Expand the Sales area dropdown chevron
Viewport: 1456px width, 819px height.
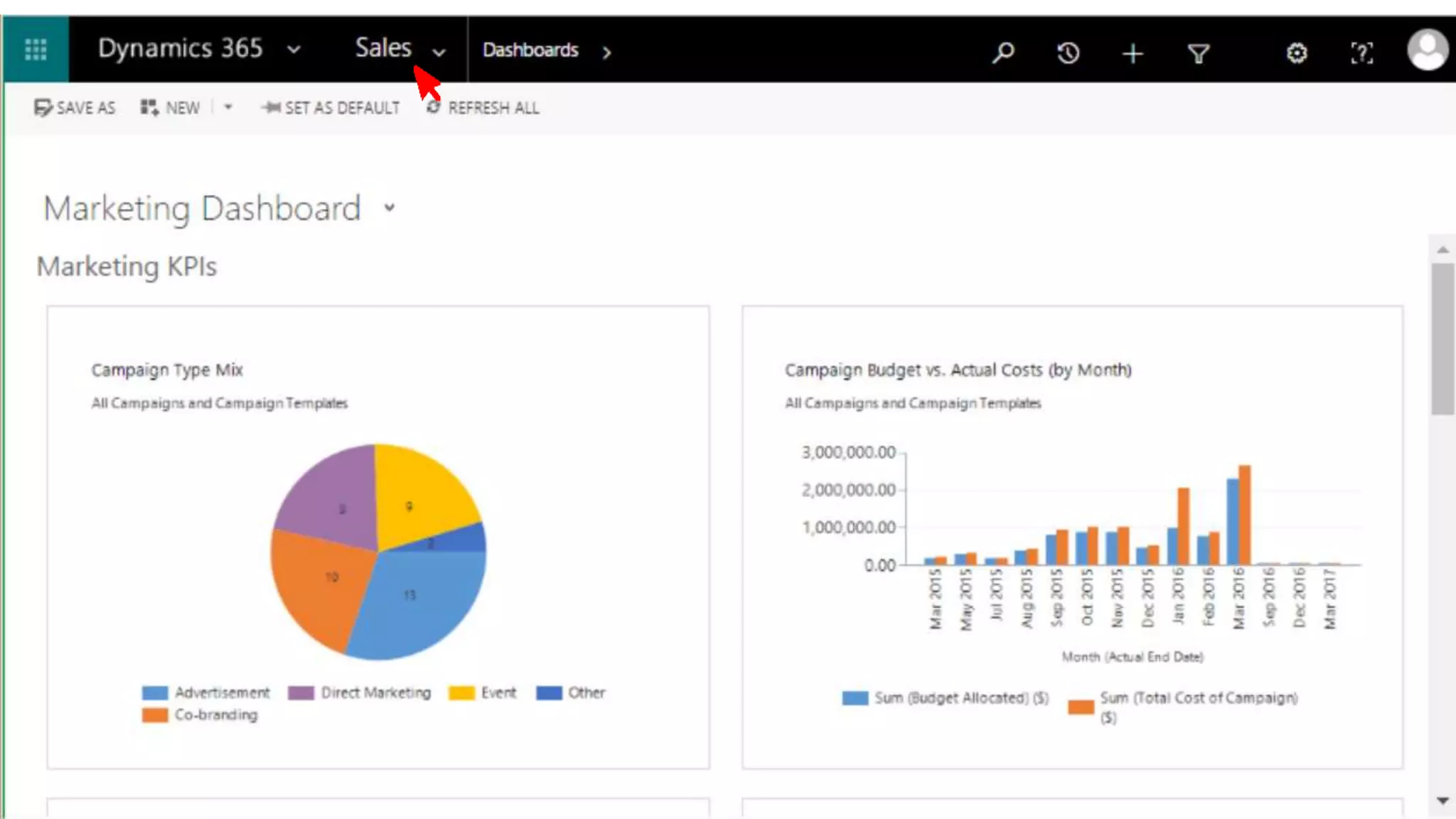coord(439,52)
